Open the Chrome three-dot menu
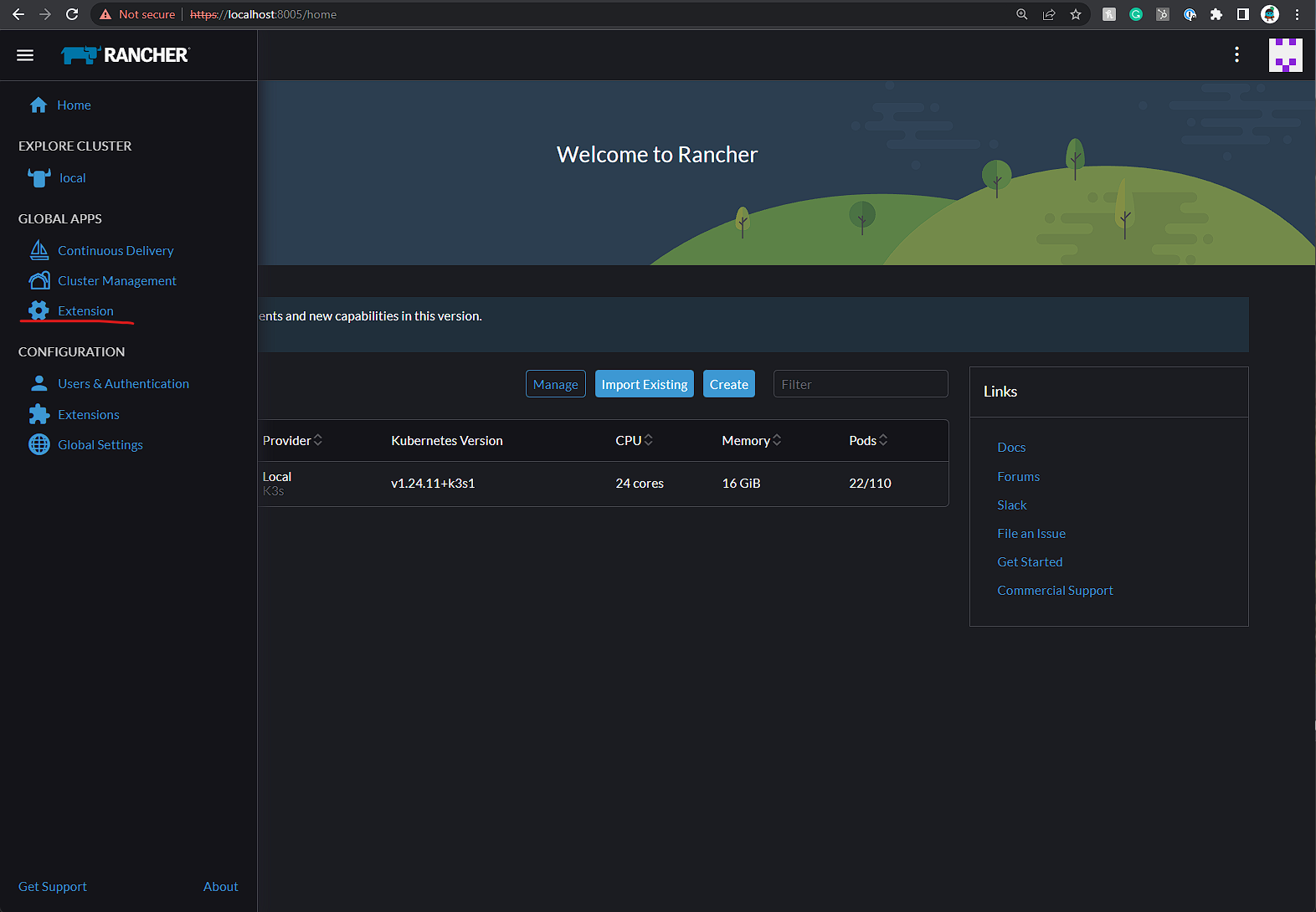1316x912 pixels. click(x=1297, y=14)
